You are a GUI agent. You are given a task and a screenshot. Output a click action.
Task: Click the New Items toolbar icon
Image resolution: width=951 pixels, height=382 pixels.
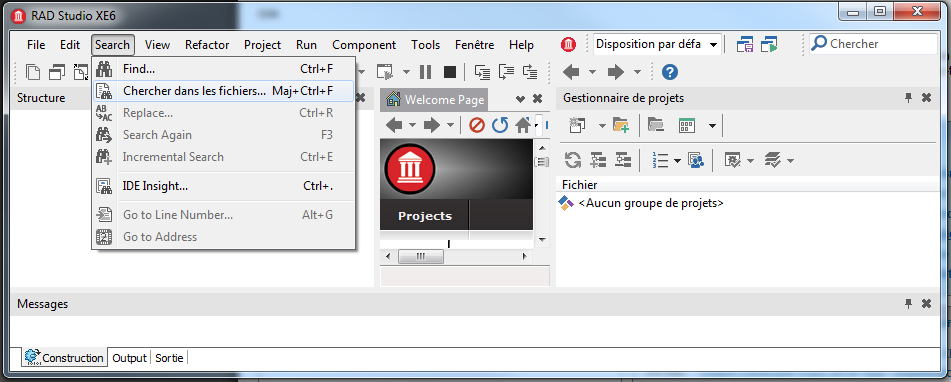tap(33, 73)
